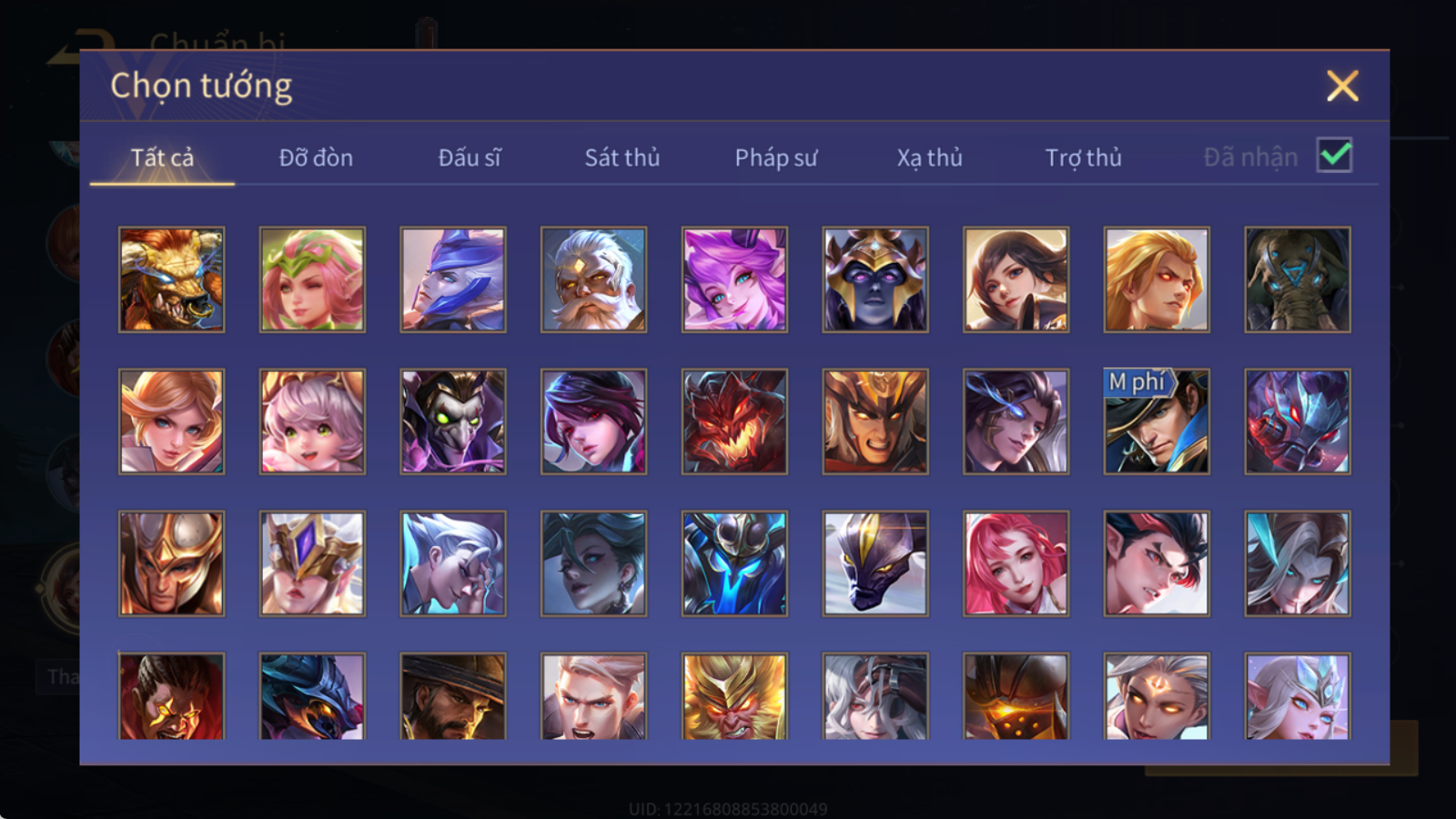Switch to the Đỡ đòn tab
The height and width of the screenshot is (819, 1456).
pyautogui.click(x=316, y=157)
